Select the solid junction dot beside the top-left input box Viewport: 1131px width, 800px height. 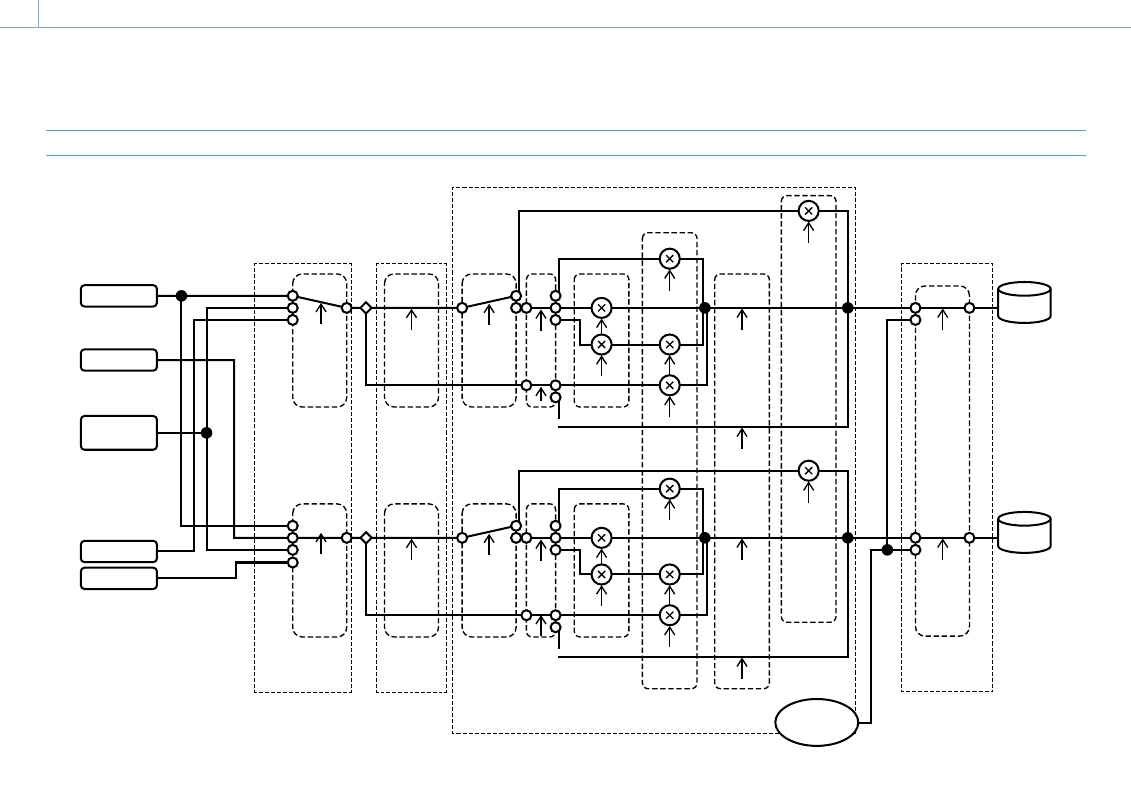pyautogui.click(x=181, y=296)
